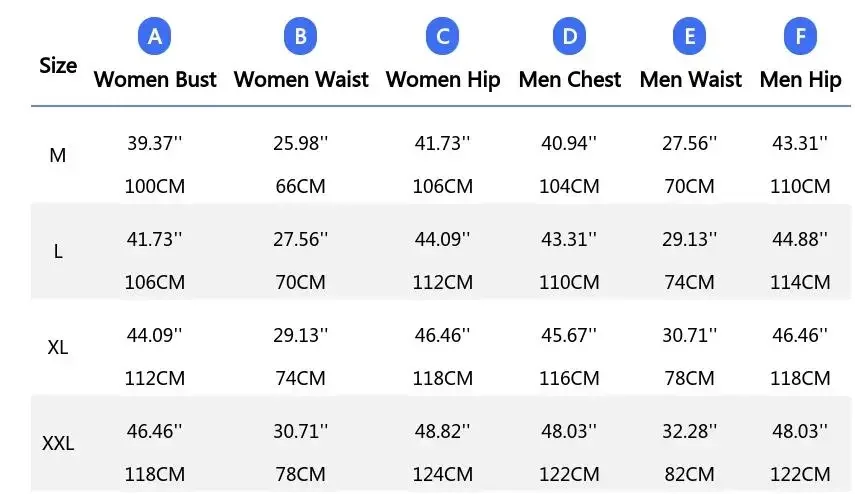Select the M size row label

pyautogui.click(x=58, y=156)
